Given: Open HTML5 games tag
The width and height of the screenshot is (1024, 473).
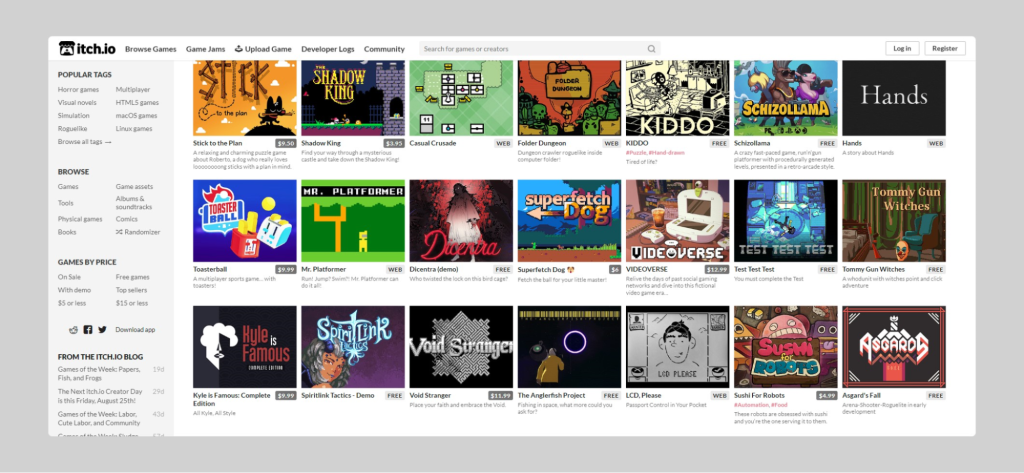Looking at the screenshot, I should coord(137,103).
